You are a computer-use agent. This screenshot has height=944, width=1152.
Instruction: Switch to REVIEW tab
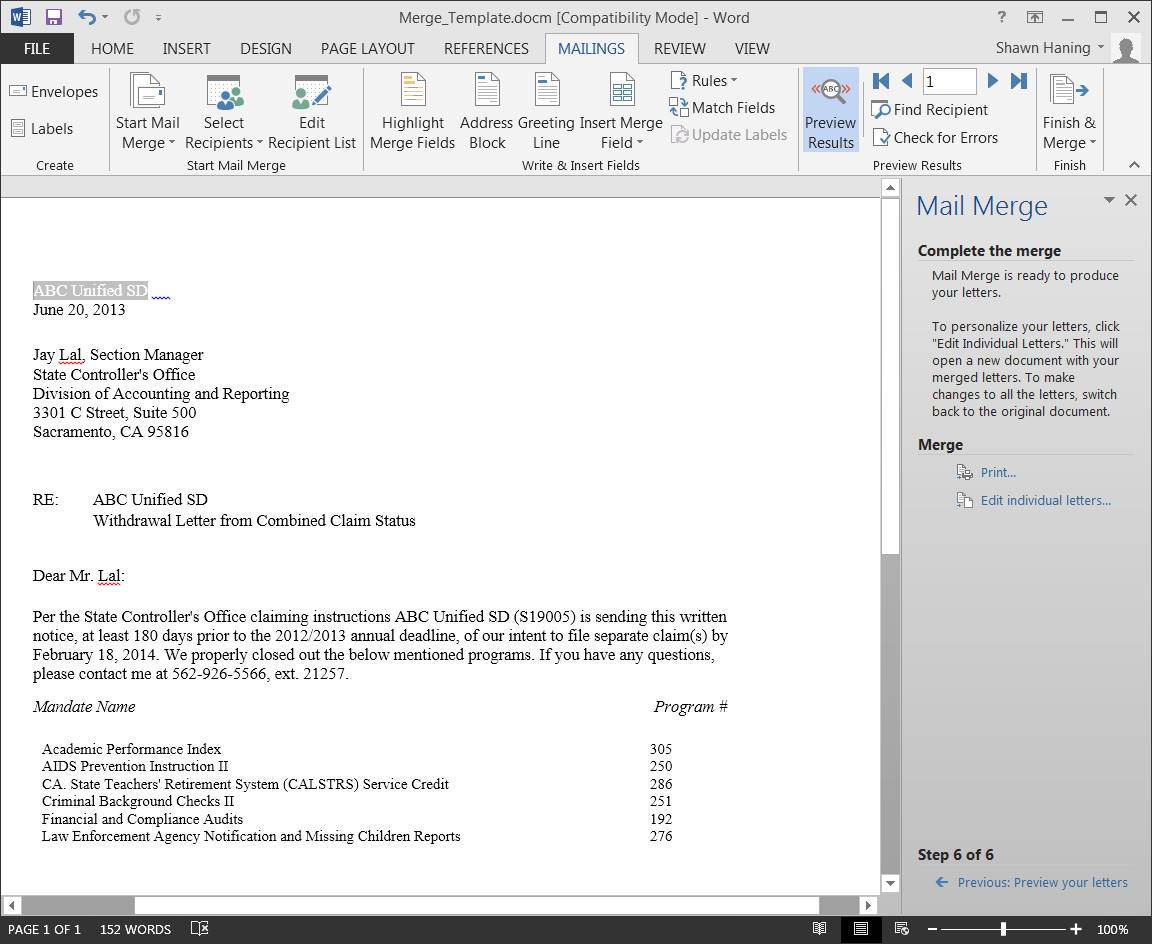point(680,48)
